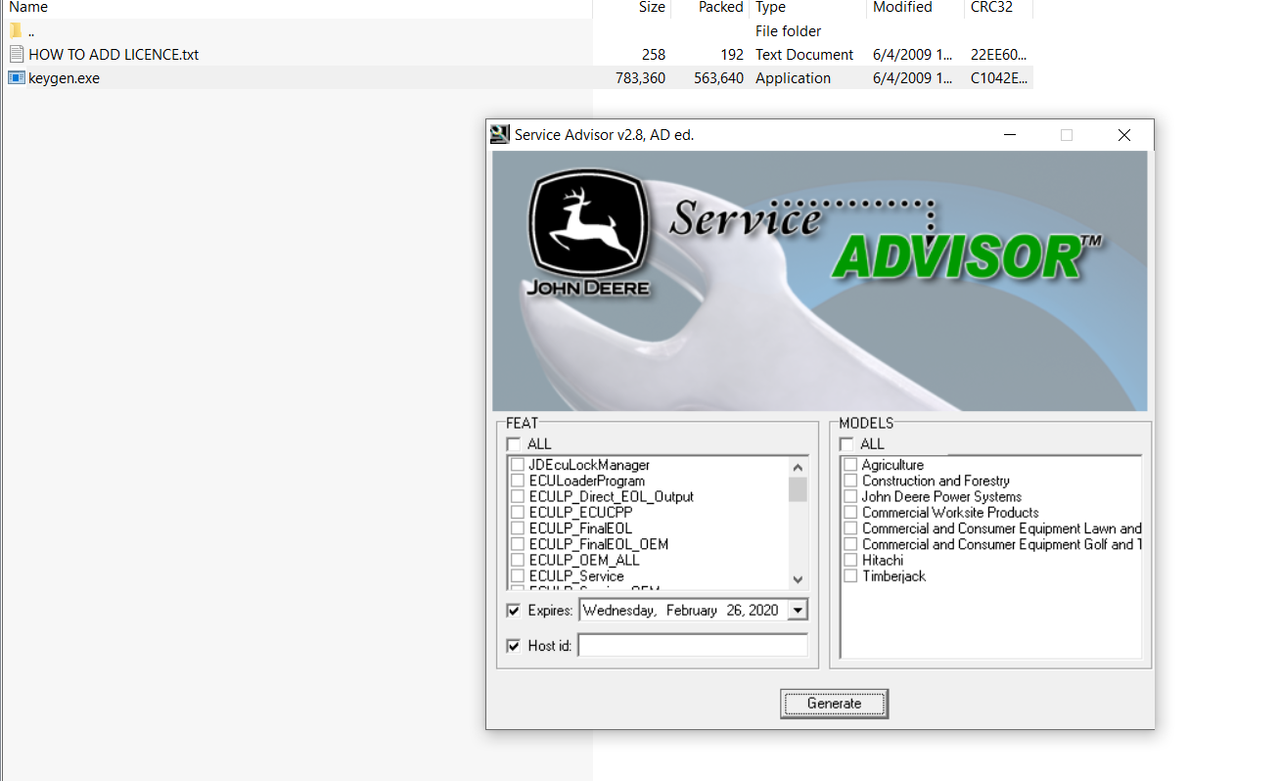Tick the Timberjack model checkbox
Screen dimensions: 1280x781
pos(851,577)
